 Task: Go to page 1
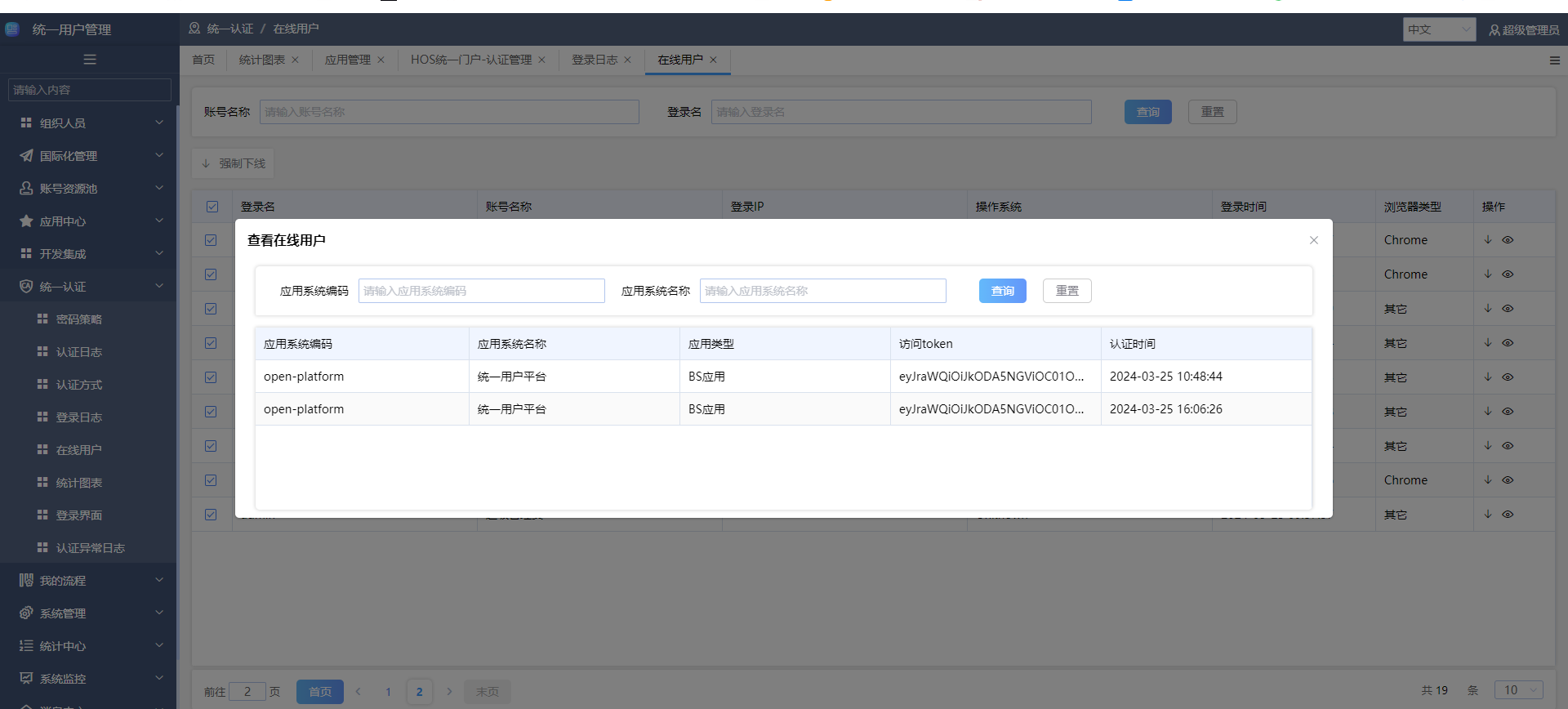389,692
